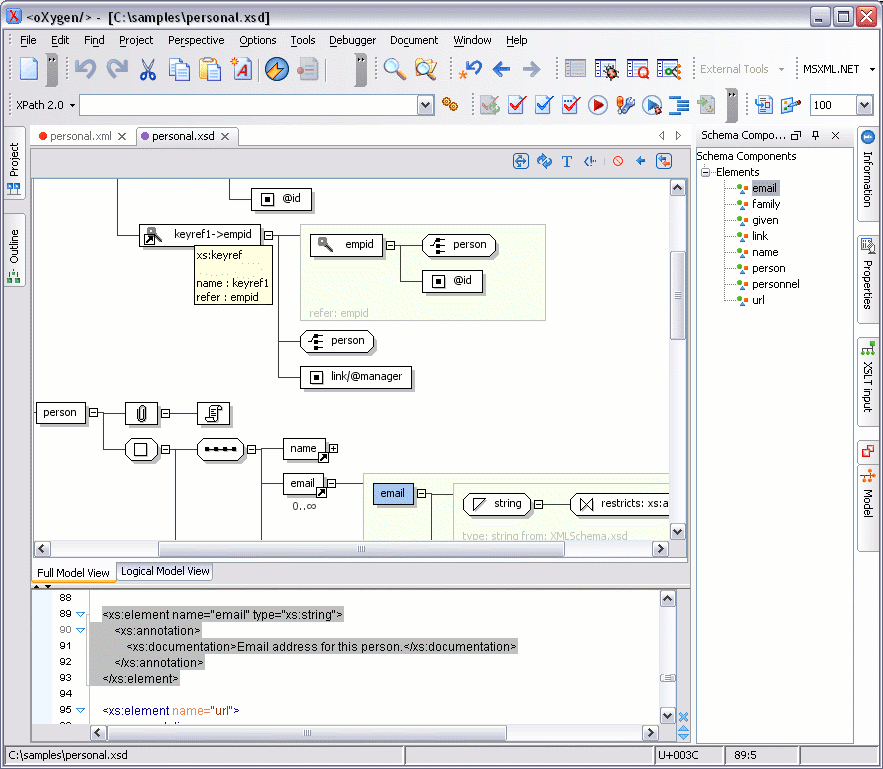Screen dimensions: 883x769
Task: Switch to Logical Model View
Action: coord(165,571)
